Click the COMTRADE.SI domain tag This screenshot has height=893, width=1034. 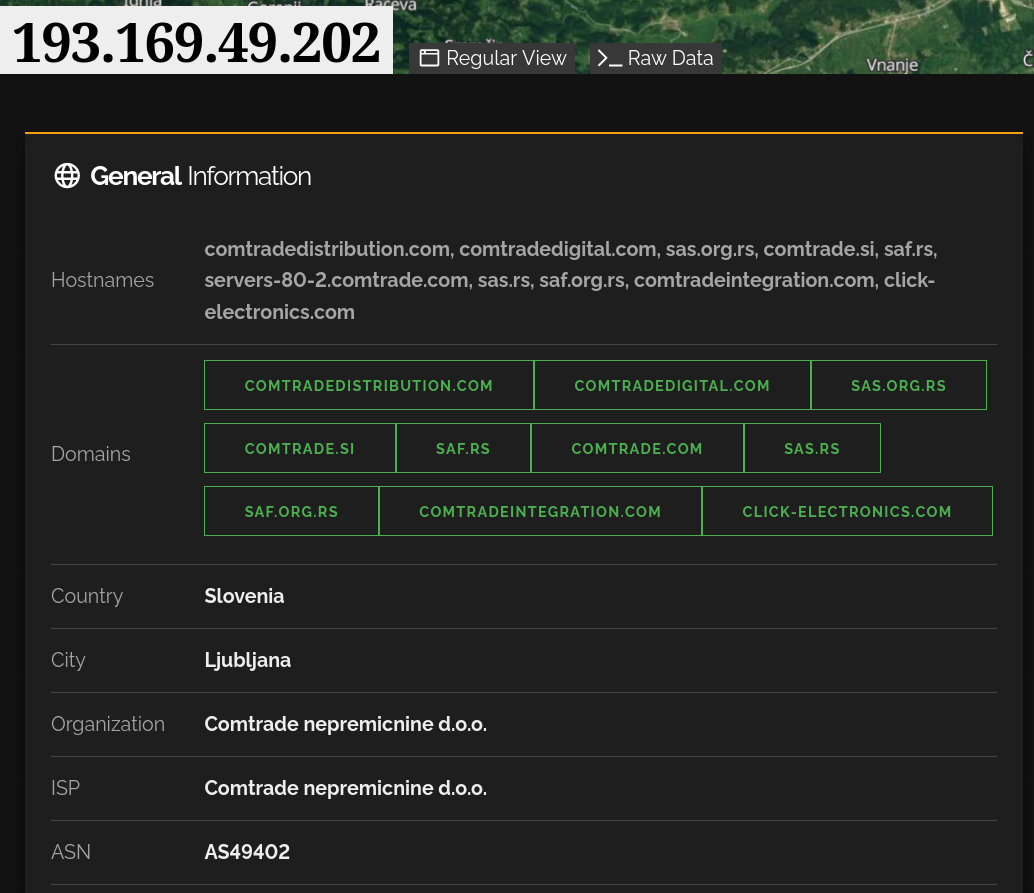coord(300,448)
